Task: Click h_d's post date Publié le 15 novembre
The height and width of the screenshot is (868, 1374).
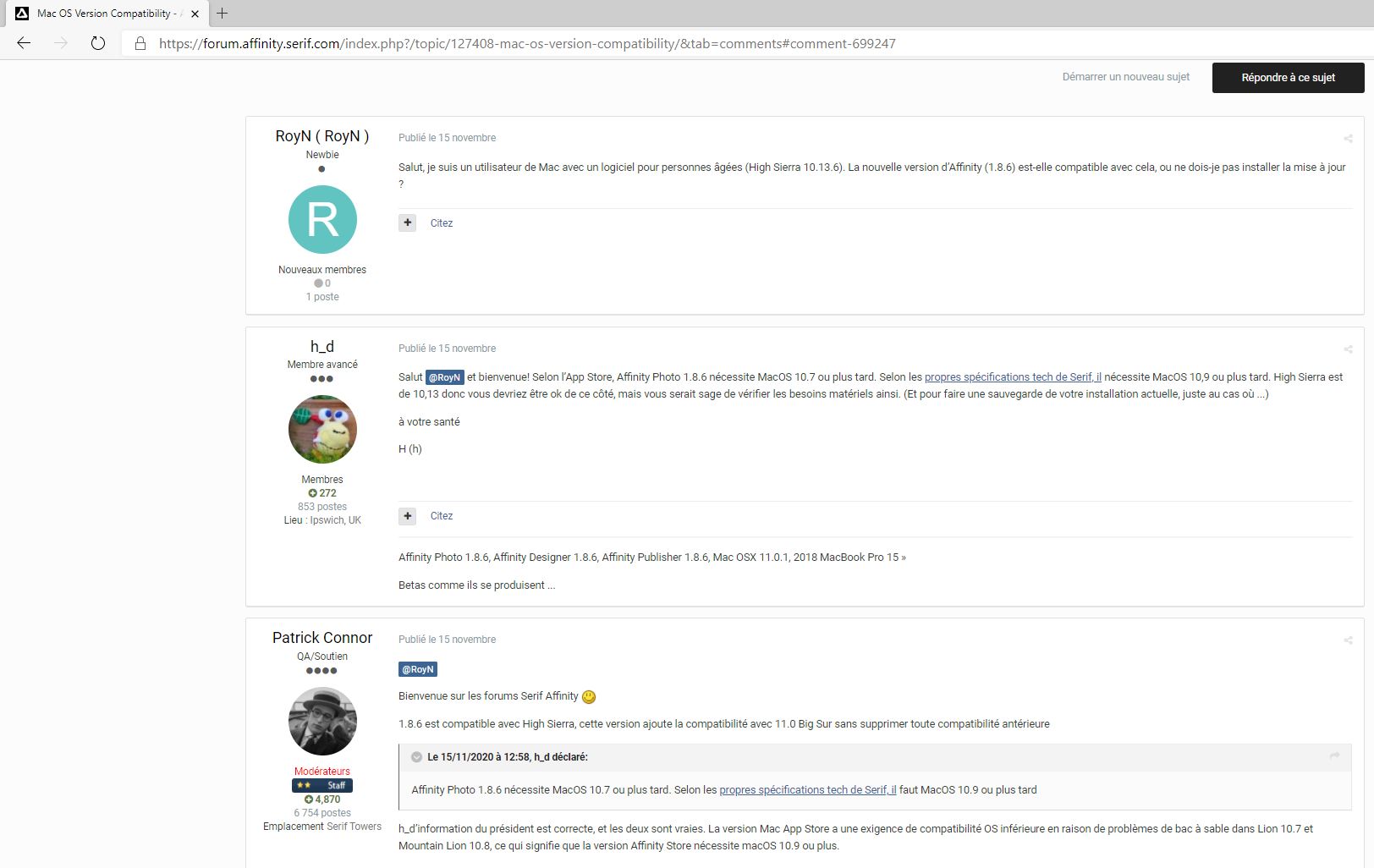Action: tap(448, 349)
